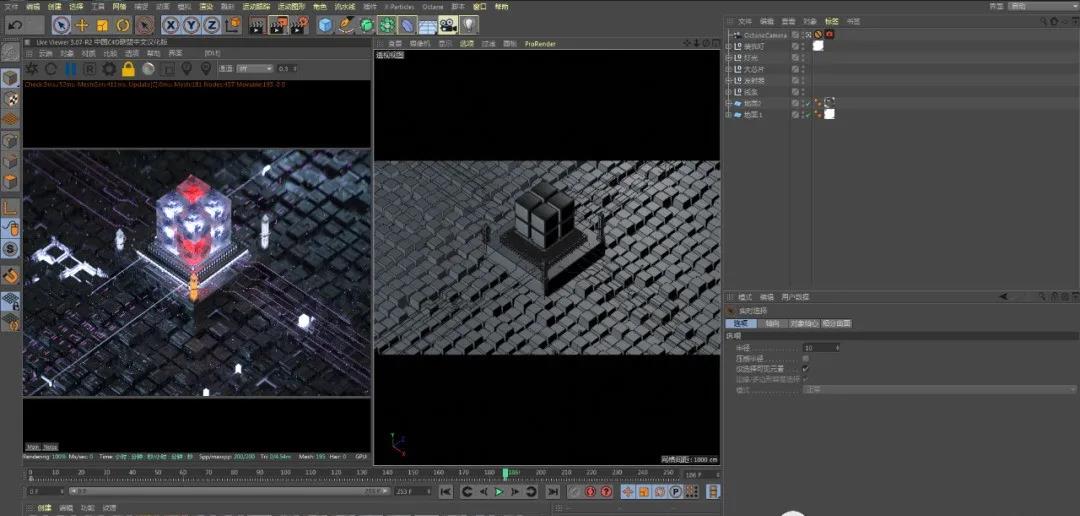Click the green playhead marker on timeline
Image resolution: width=1080 pixels, height=516 pixels.
click(x=505, y=473)
